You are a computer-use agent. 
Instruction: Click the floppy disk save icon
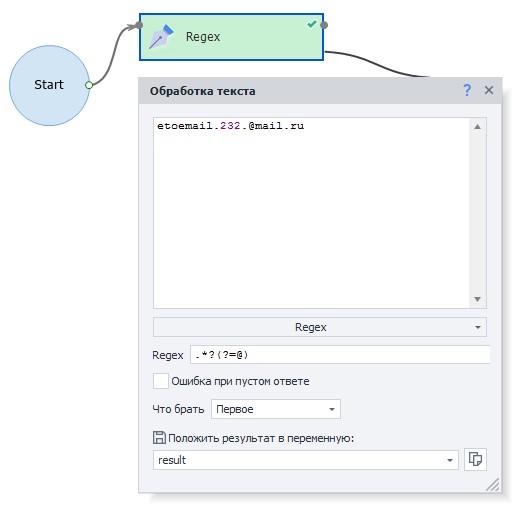click(x=159, y=437)
